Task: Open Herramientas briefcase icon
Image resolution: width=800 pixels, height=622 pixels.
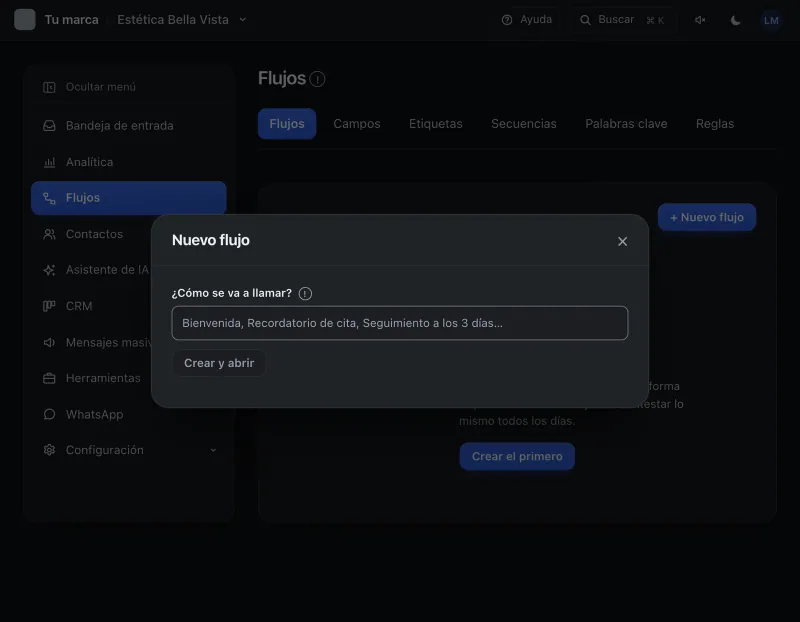Action: click(49, 378)
